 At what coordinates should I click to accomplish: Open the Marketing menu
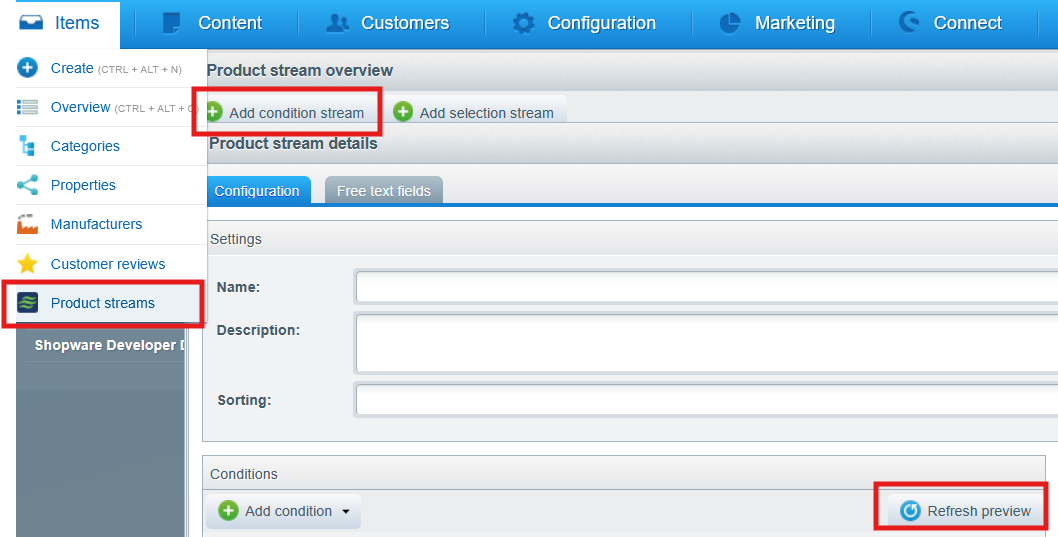click(777, 23)
